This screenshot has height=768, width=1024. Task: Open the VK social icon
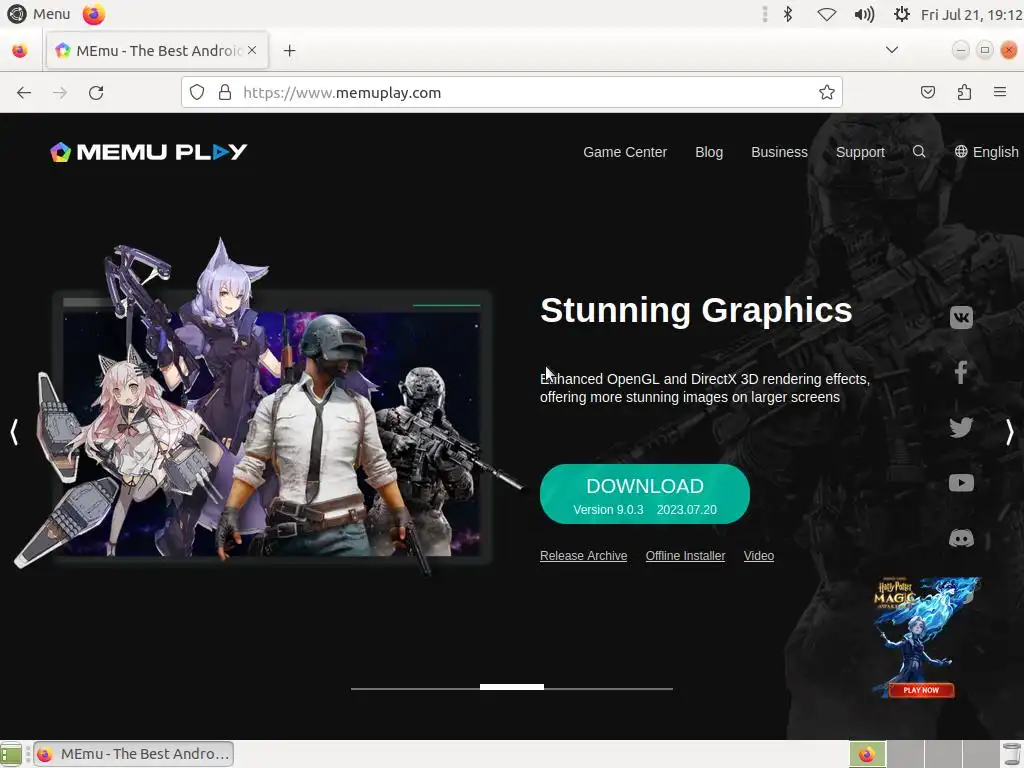(961, 318)
